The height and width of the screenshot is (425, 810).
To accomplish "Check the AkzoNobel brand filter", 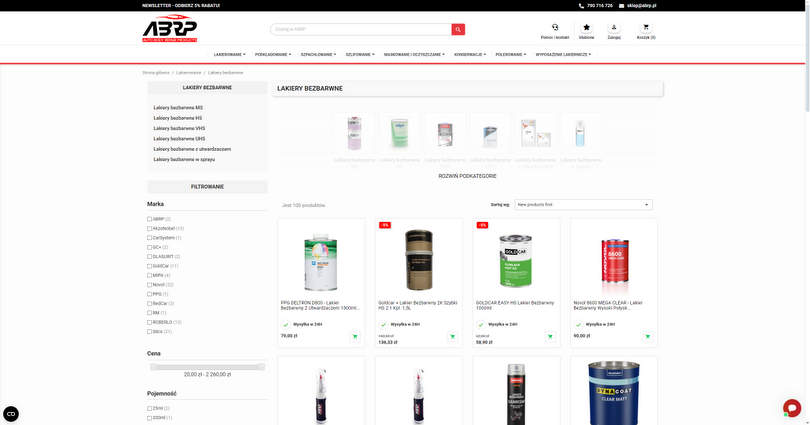I will click(150, 228).
